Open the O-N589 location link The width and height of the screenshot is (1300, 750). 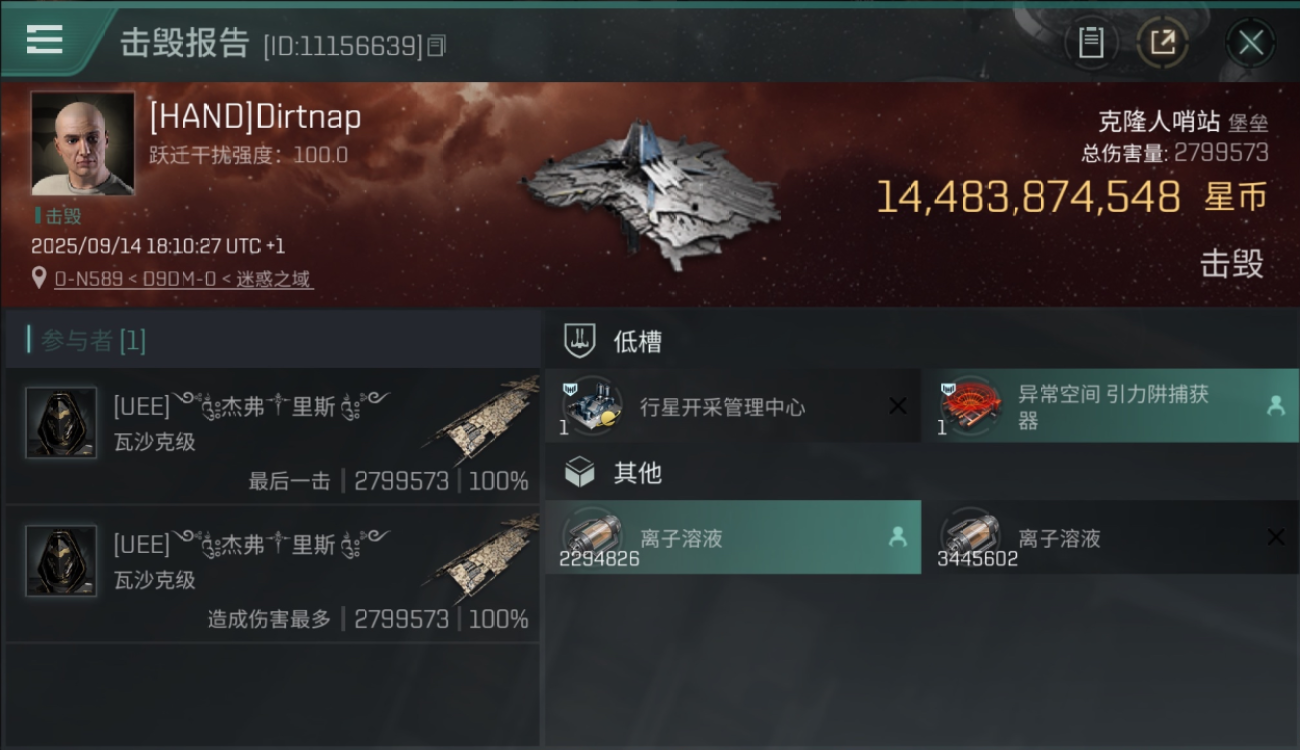[x=184, y=279]
